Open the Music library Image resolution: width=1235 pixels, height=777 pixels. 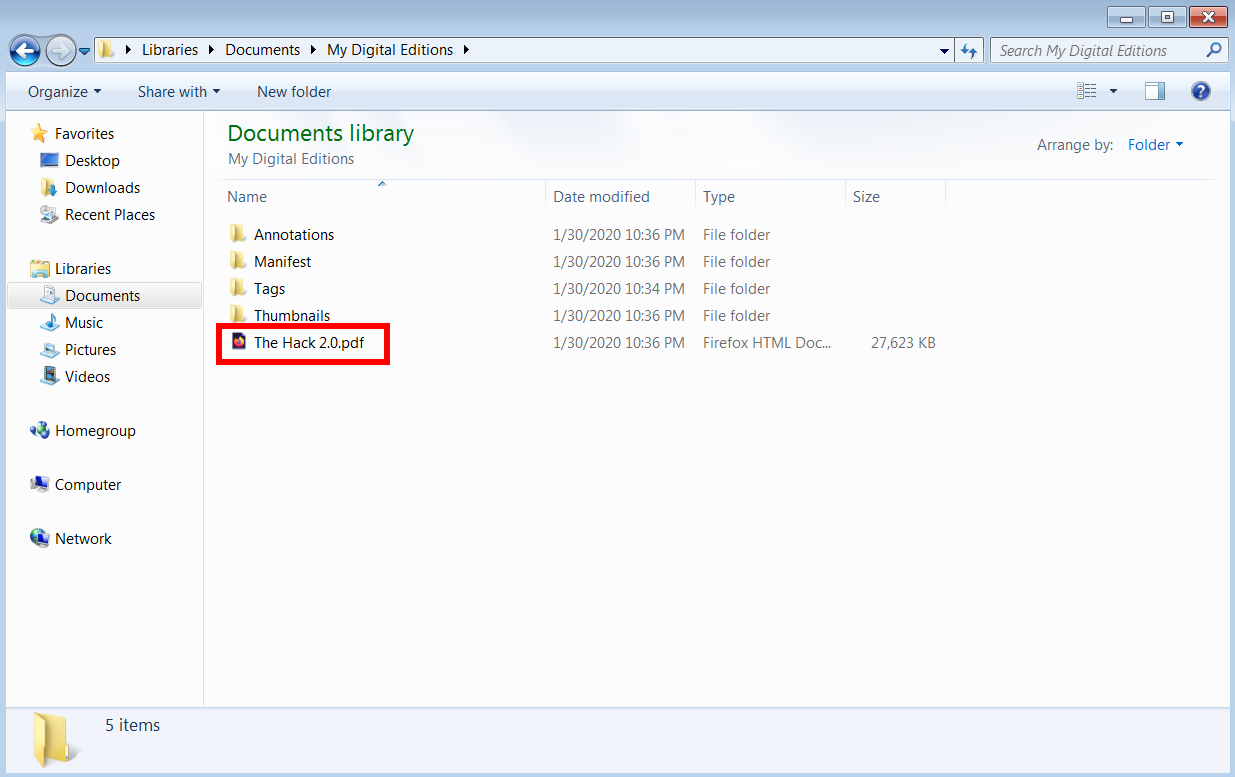pyautogui.click(x=84, y=322)
